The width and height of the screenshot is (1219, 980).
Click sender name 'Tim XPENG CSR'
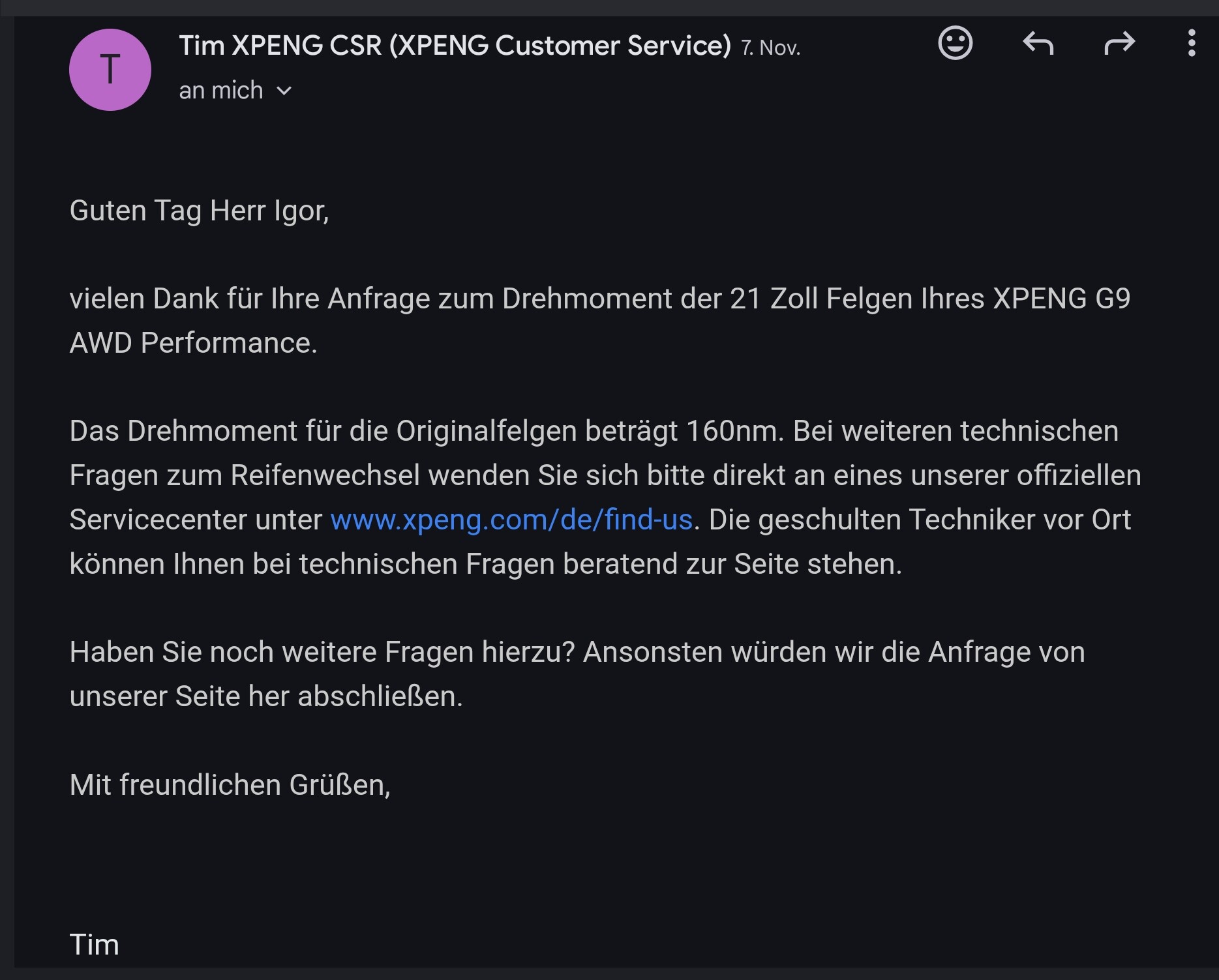click(x=280, y=46)
